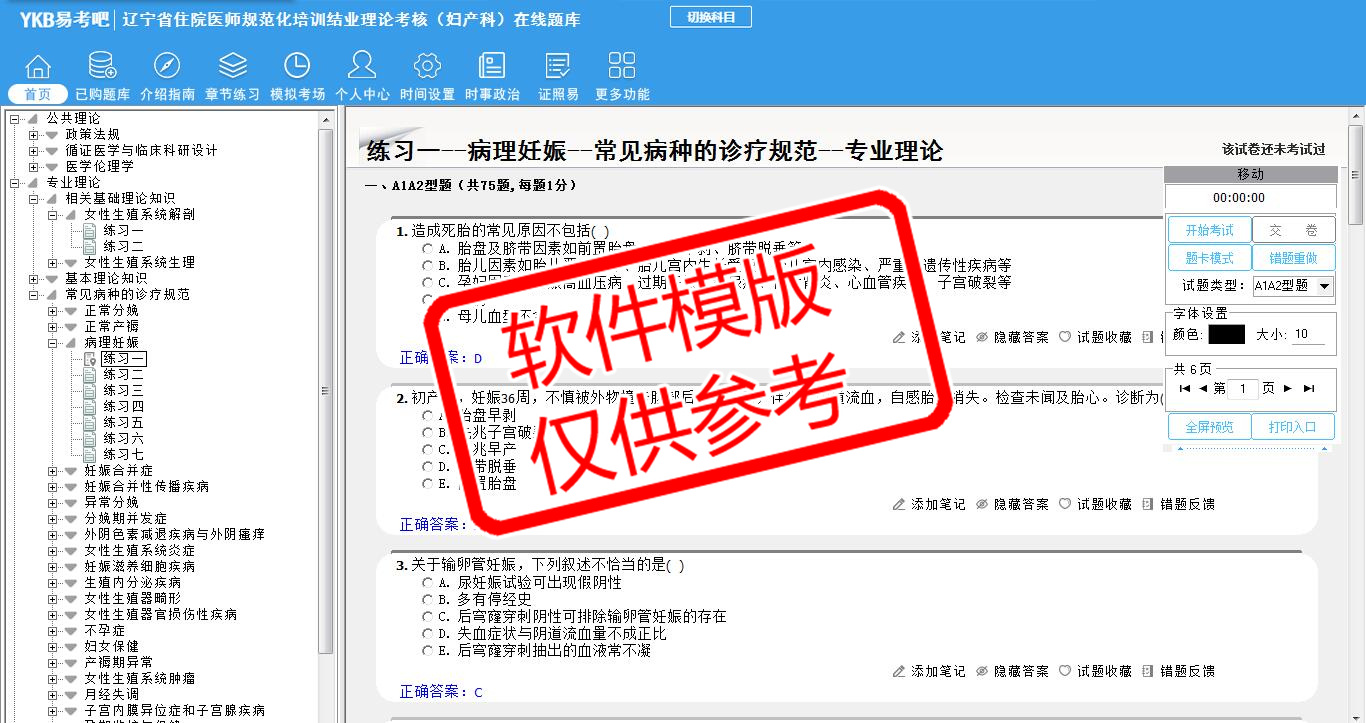The image size is (1366, 723).
Task: Select option C 后穹窿穿刺阴性 for question 3
Action: coord(428,617)
